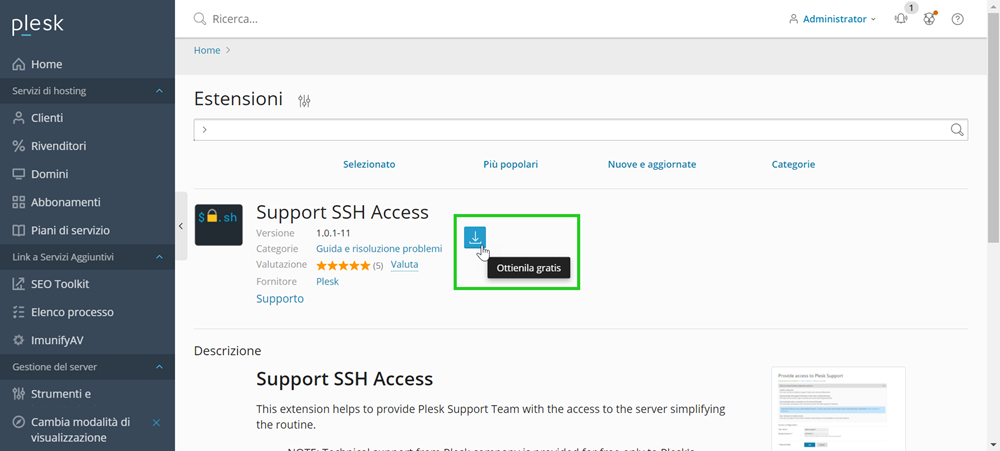Viewport: 1000px width, 451px height.
Task: Open the Administrator account dropdown
Action: (x=832, y=19)
